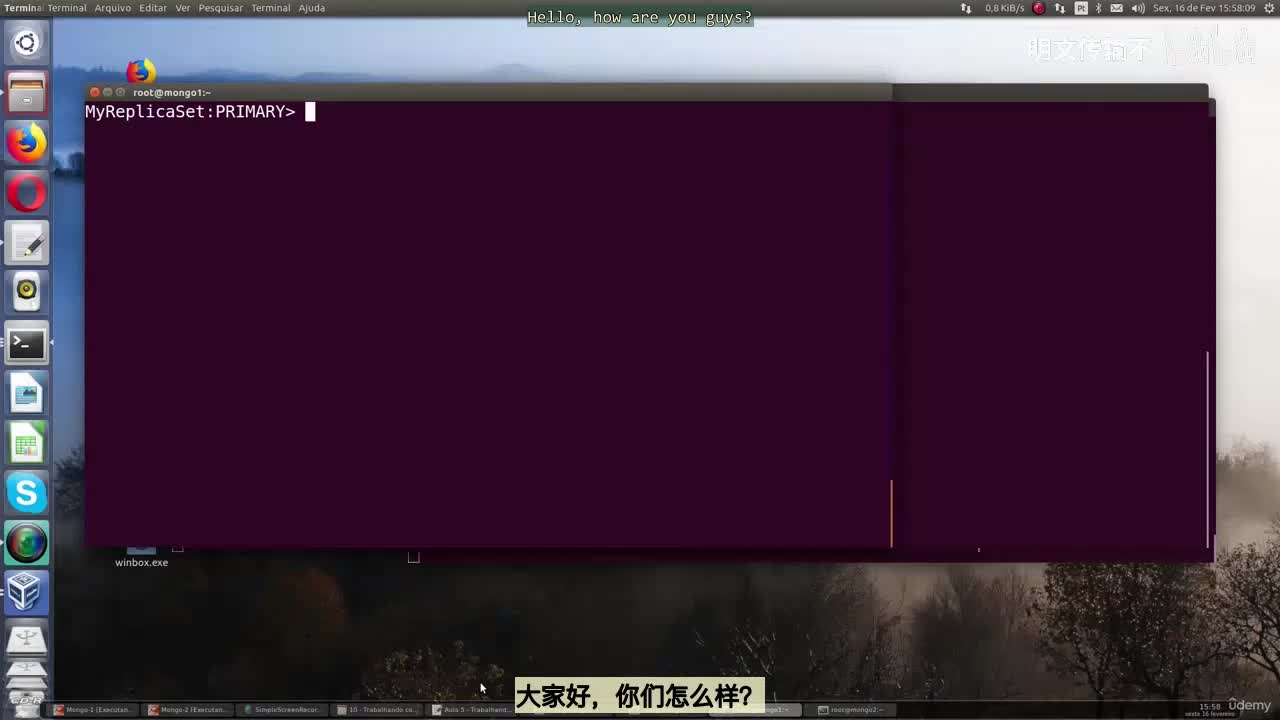Click the red recording indicator in the top panel
The image size is (1280, 720).
[1039, 8]
